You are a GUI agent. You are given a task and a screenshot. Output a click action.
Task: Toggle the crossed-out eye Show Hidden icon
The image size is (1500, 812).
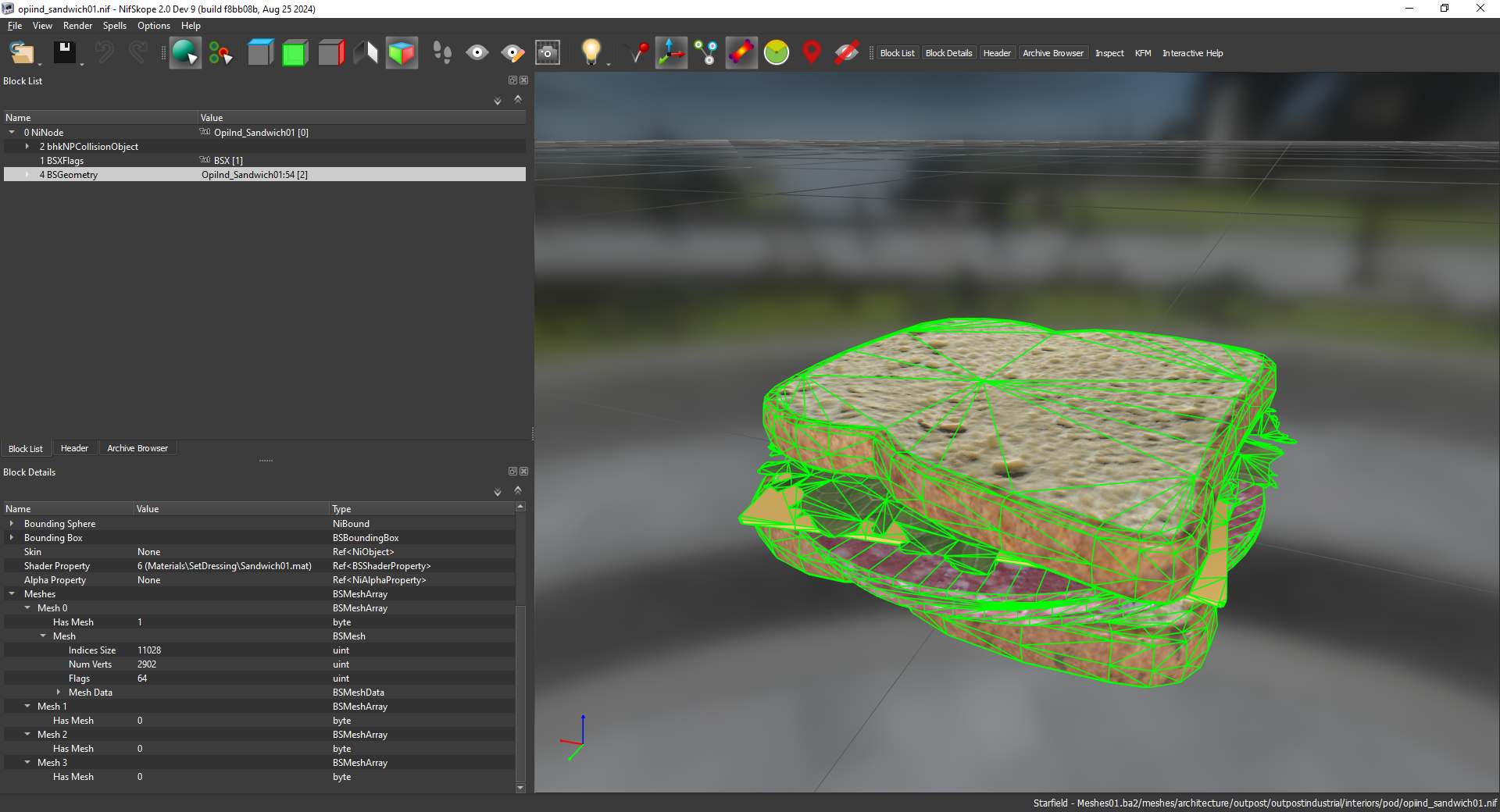coord(847,53)
